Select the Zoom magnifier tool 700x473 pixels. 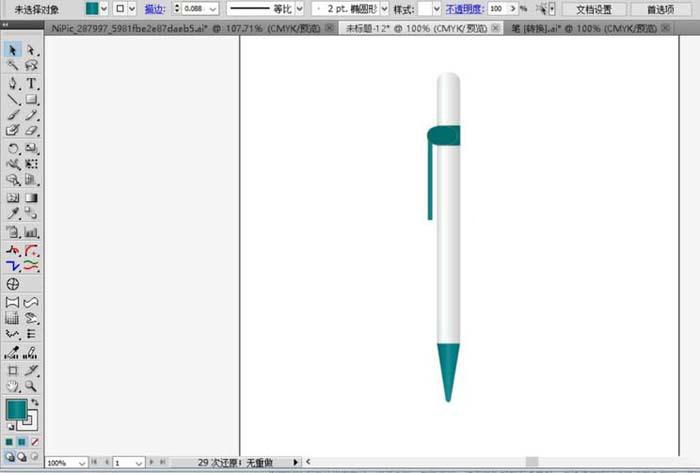tap(31, 386)
